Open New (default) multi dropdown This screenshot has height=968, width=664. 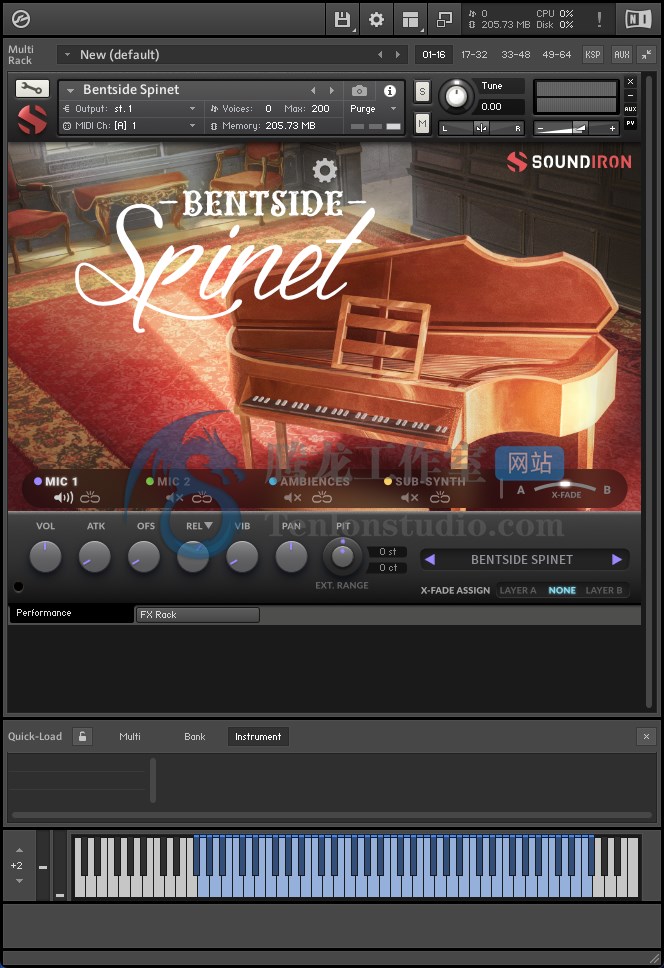[67, 54]
